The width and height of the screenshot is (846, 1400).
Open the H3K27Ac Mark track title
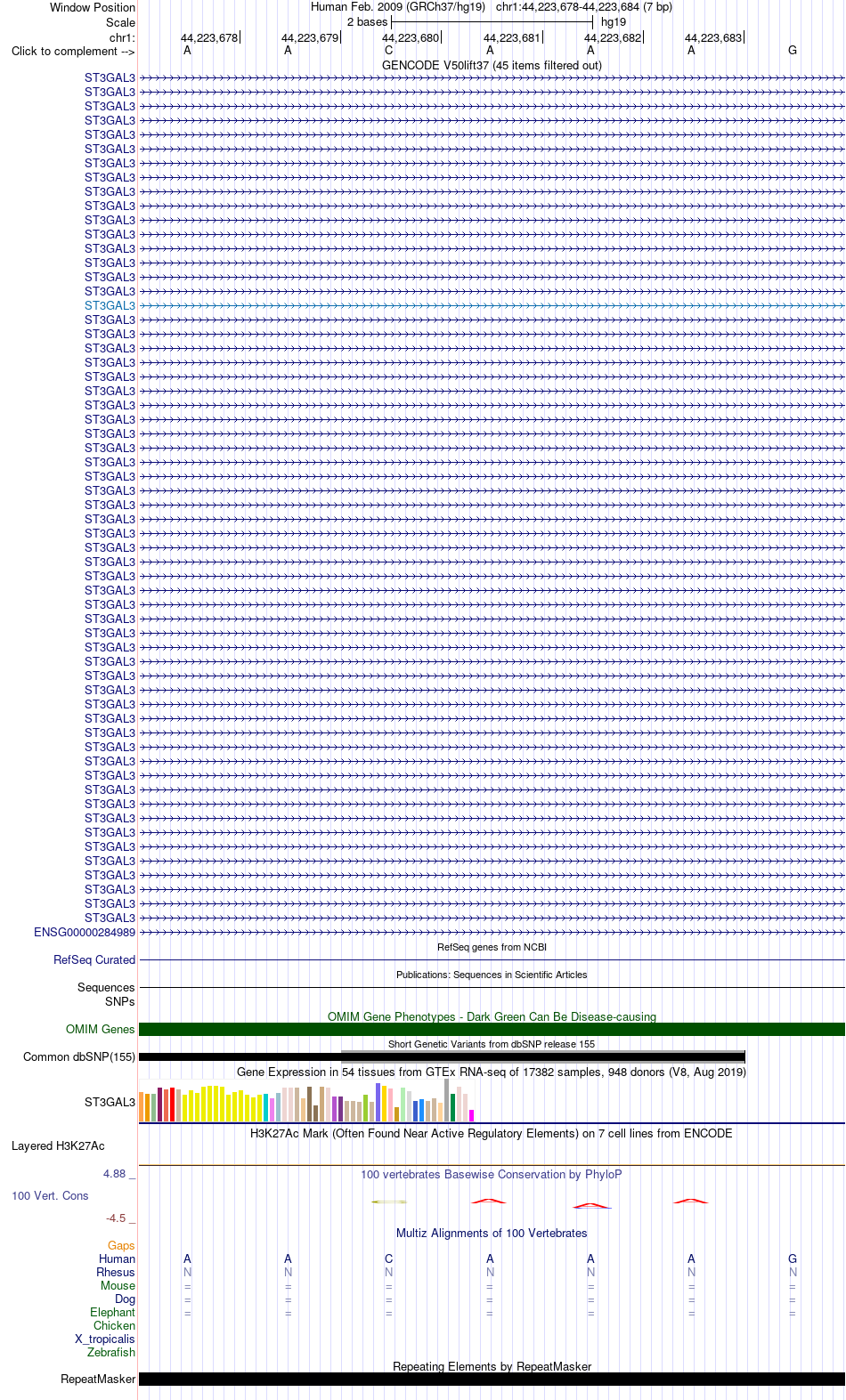tap(492, 1133)
